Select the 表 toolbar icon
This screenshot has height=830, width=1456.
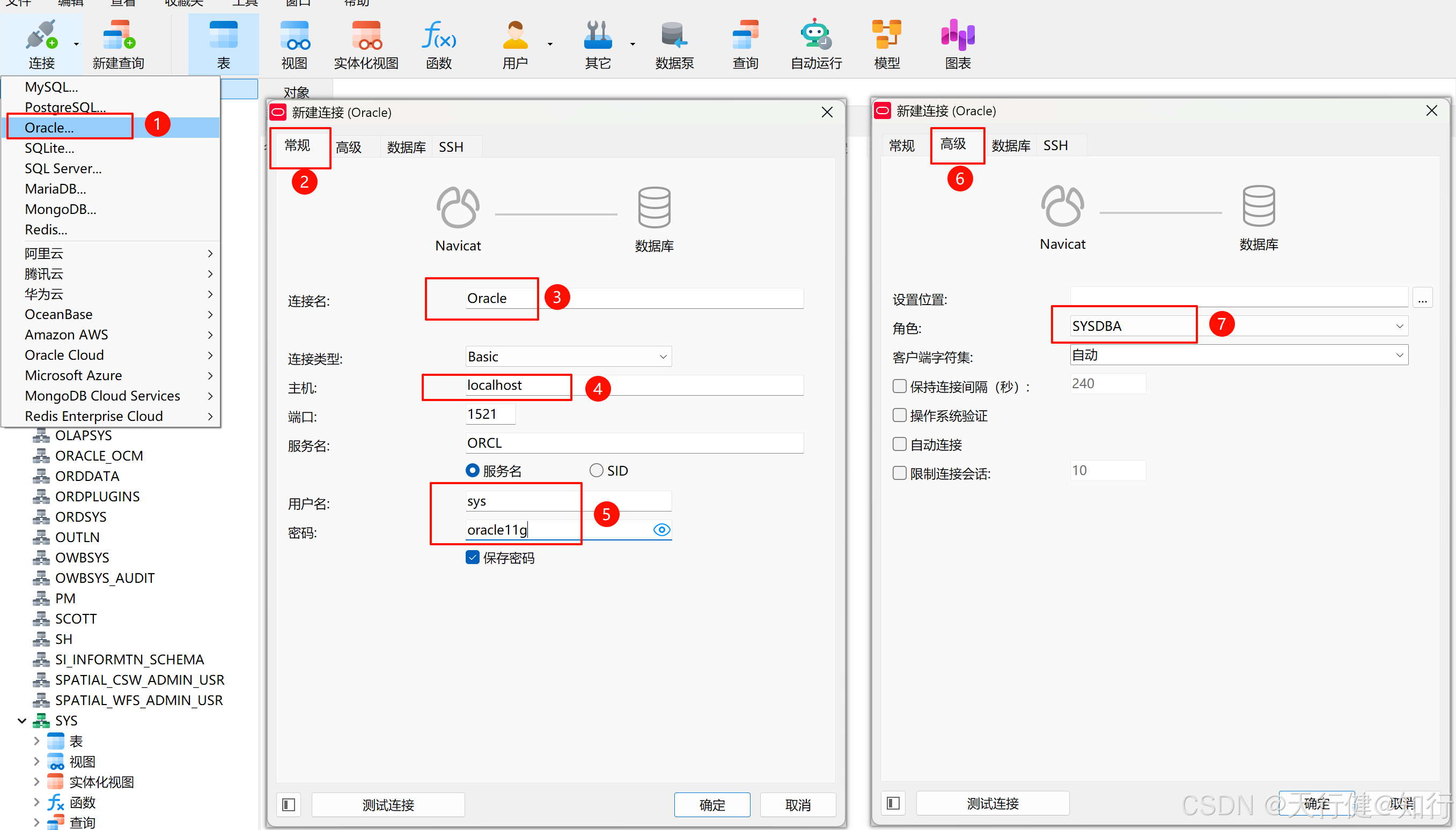click(224, 43)
